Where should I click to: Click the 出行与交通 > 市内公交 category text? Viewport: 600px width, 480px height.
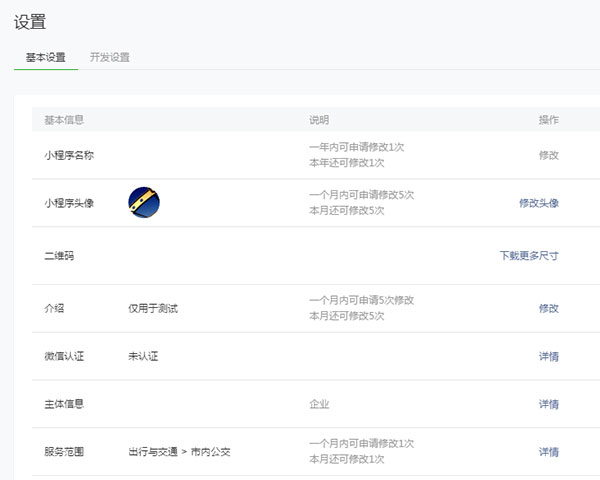[x=180, y=452]
